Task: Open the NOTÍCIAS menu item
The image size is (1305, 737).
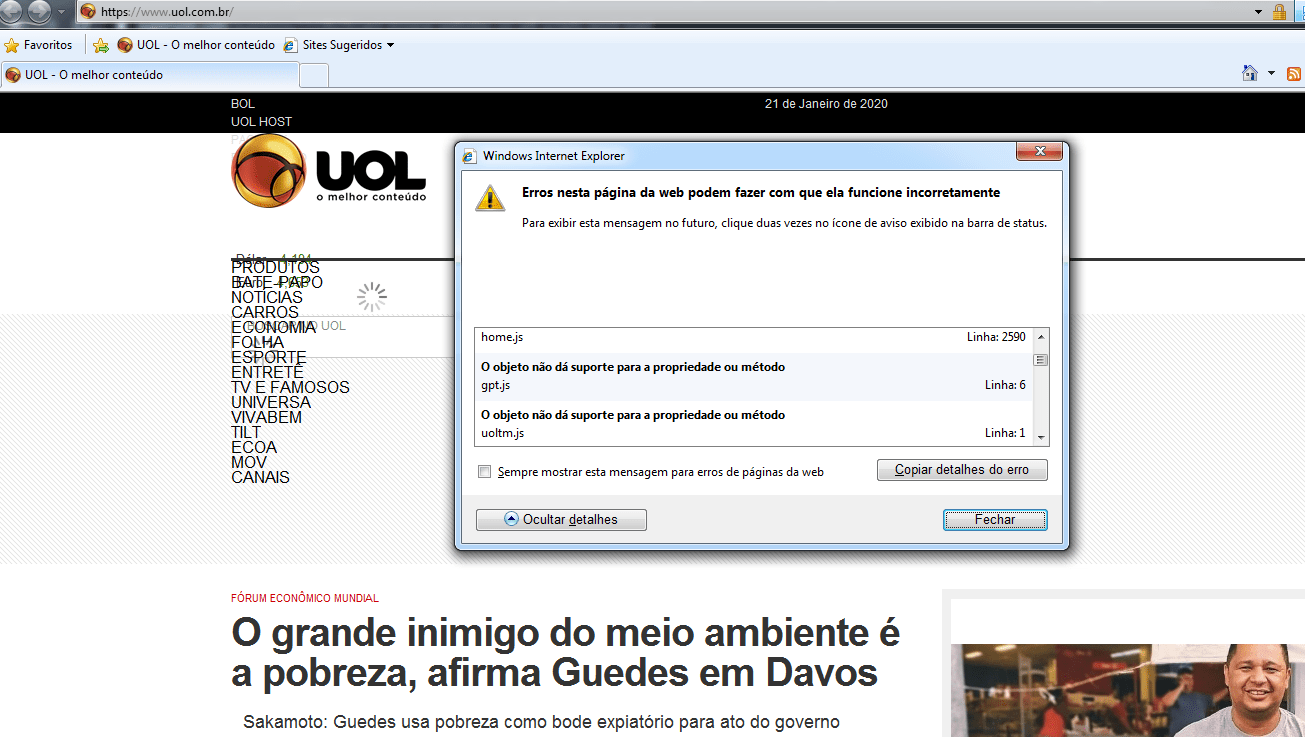Action: coord(267,297)
